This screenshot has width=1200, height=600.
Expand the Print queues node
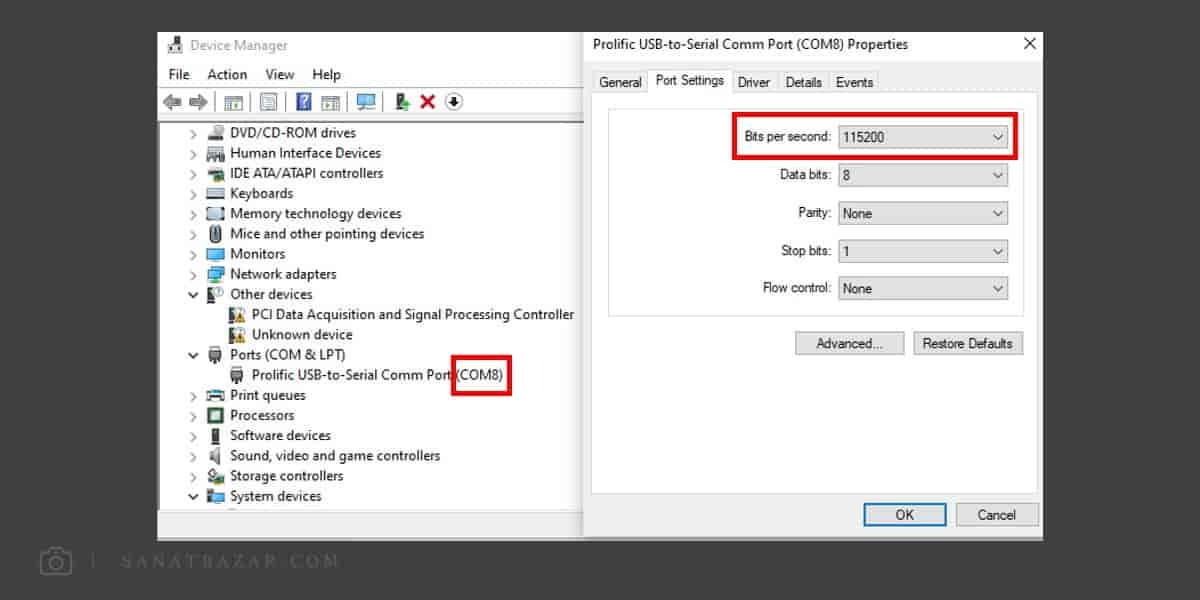click(193, 395)
